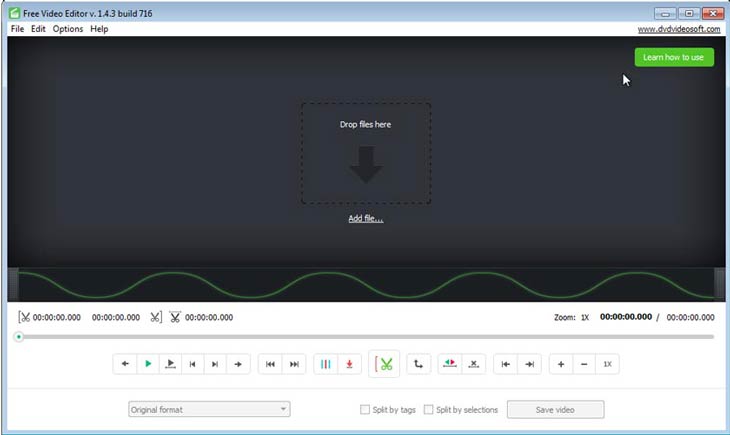Click the Drop files here area
The width and height of the screenshot is (730, 435).
(x=366, y=153)
